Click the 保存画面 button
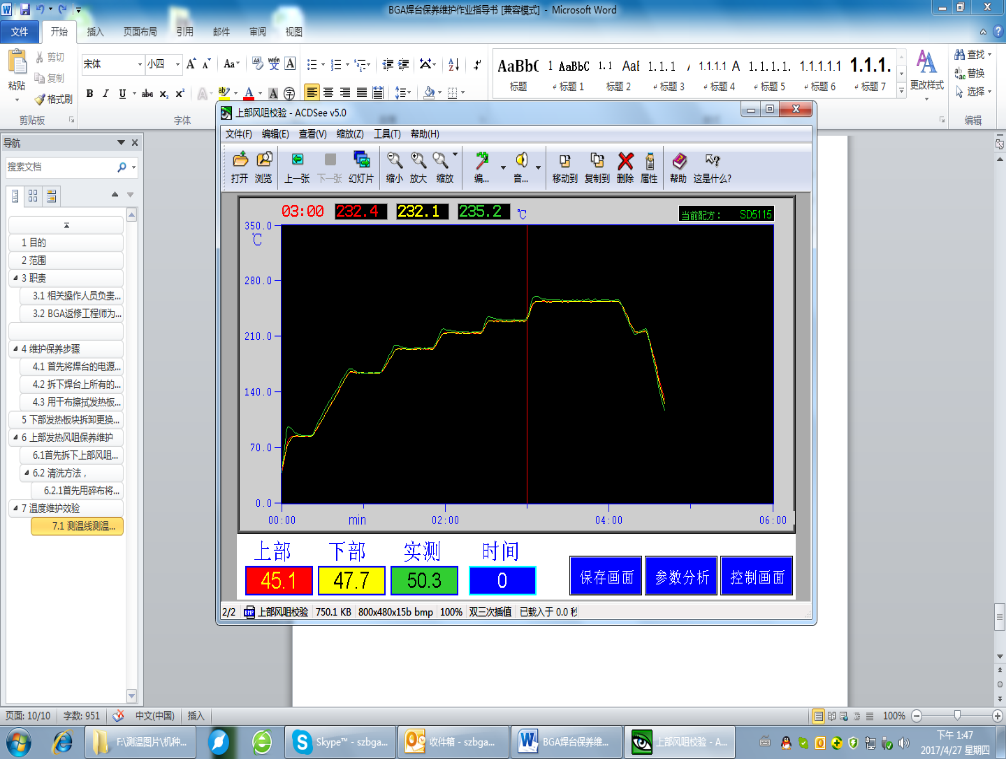 pyautogui.click(x=606, y=577)
